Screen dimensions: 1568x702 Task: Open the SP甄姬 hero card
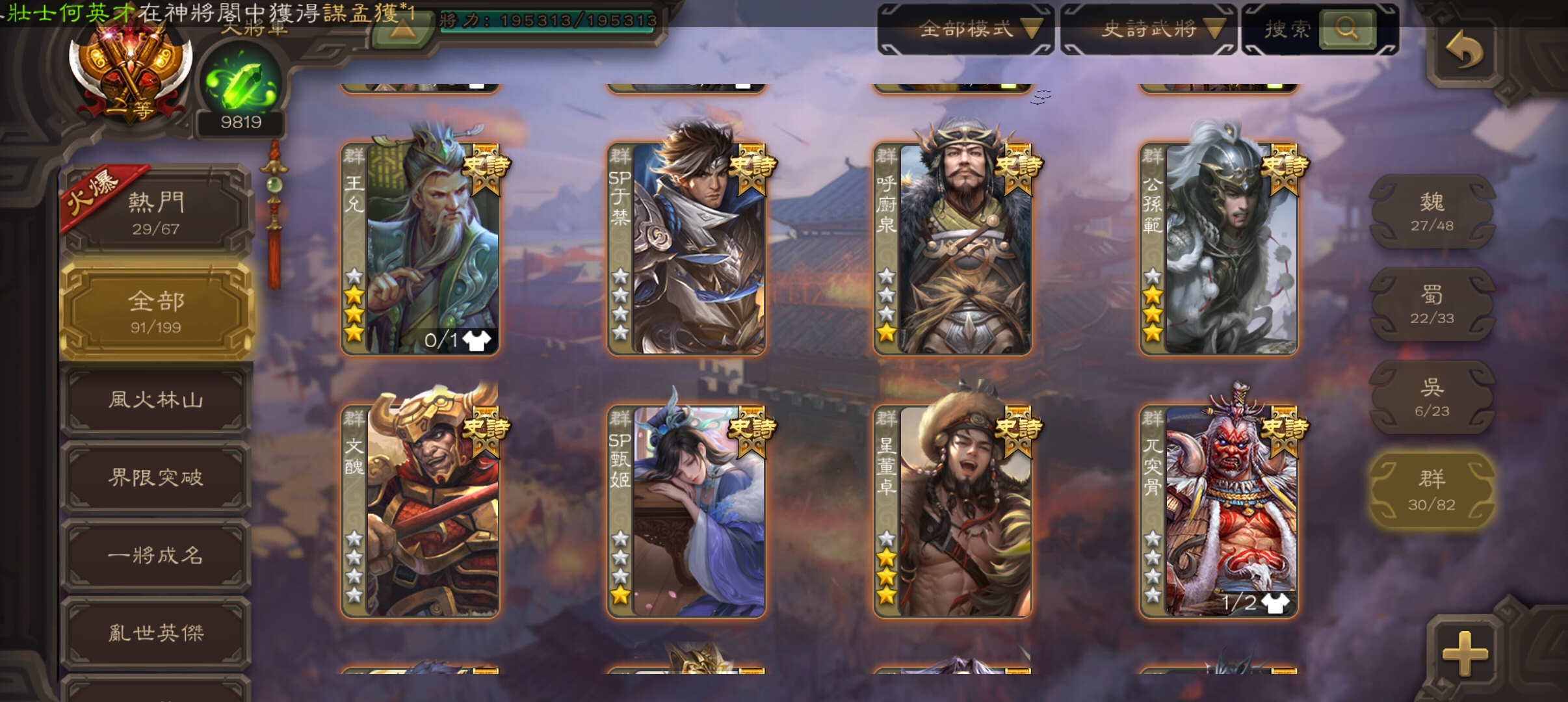(x=686, y=510)
